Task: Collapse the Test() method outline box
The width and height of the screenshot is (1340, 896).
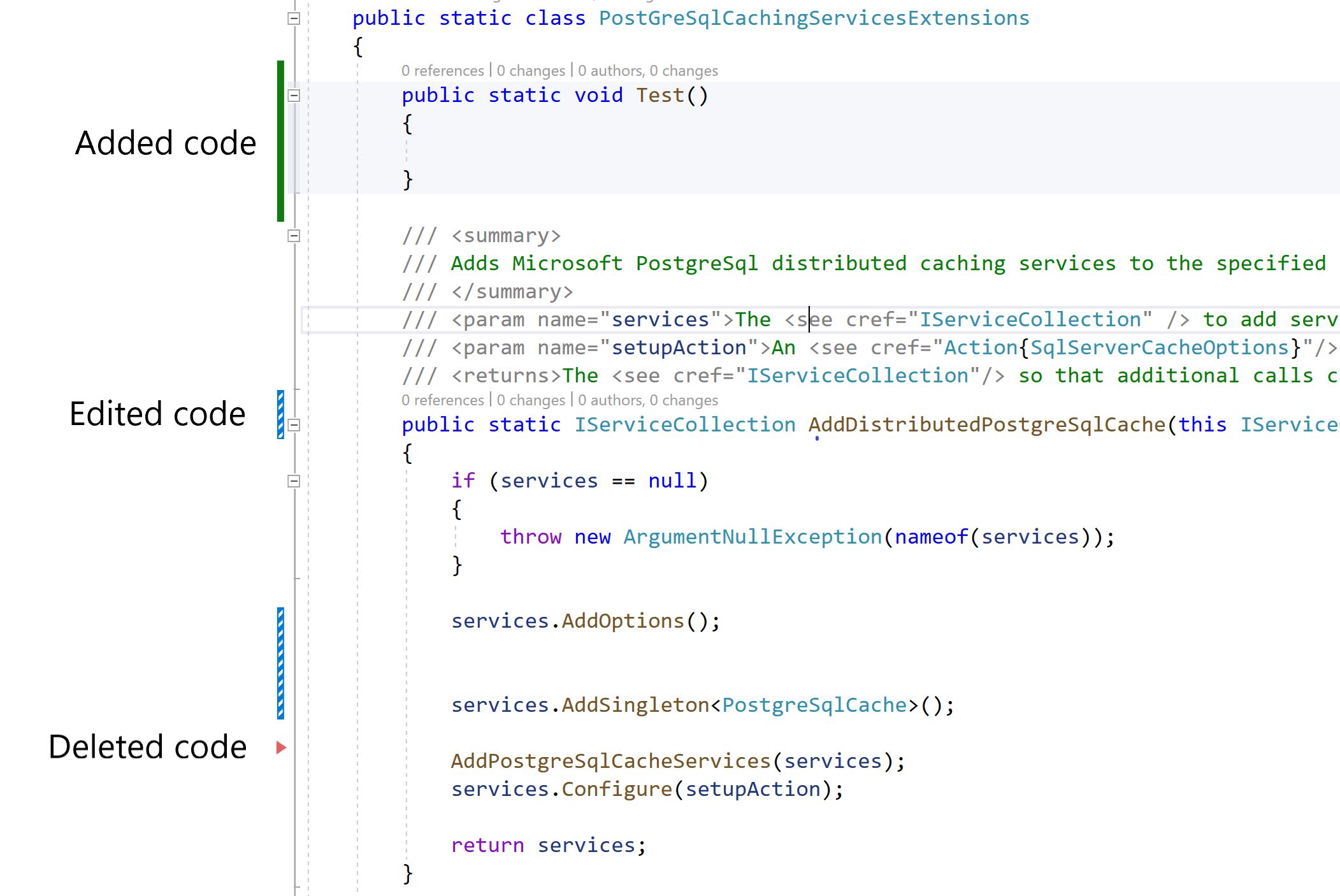Action: coord(294,96)
